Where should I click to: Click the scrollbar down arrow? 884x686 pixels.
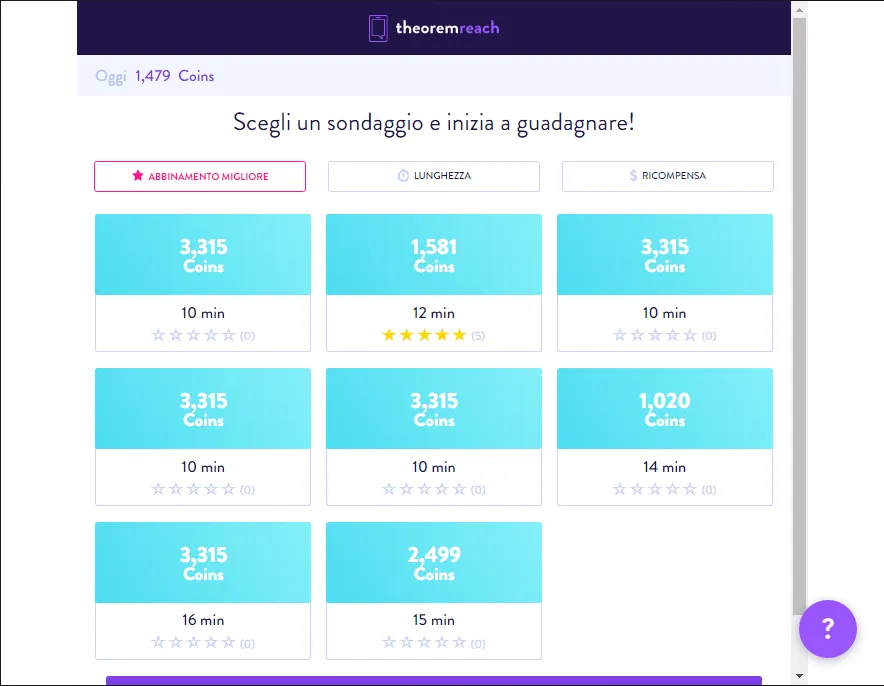point(799,675)
